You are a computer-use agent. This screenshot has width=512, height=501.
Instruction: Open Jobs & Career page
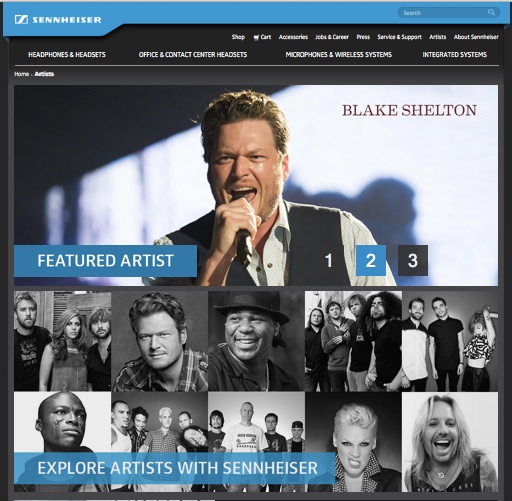(332, 37)
